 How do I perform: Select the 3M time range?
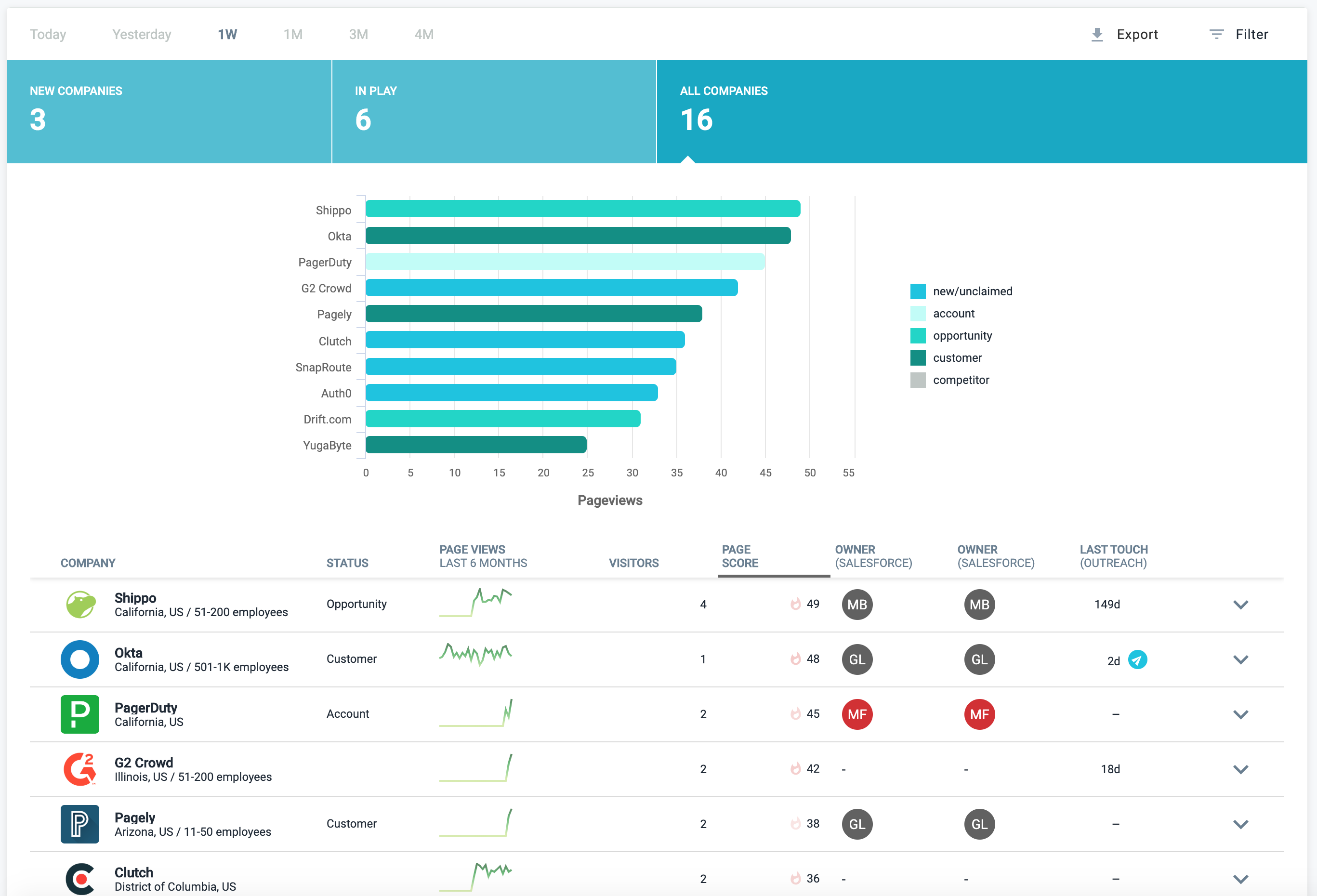[x=358, y=35]
